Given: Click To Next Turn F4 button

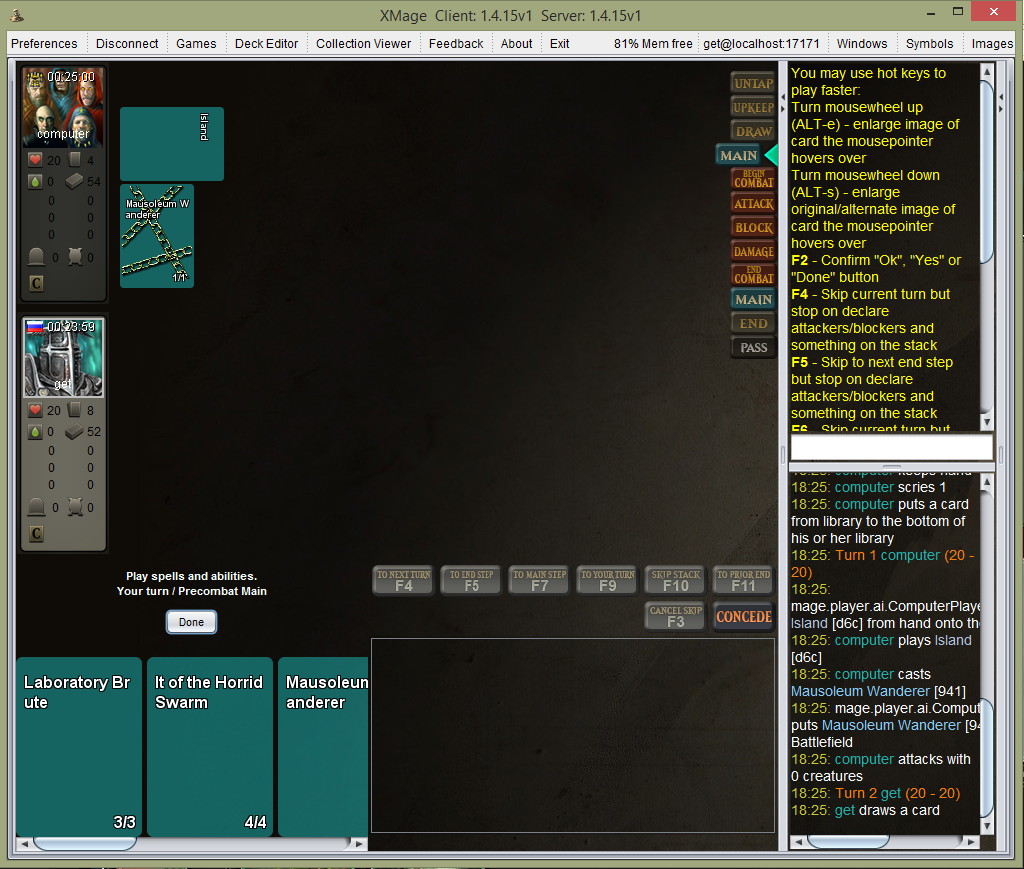Looking at the screenshot, I should 404,580.
